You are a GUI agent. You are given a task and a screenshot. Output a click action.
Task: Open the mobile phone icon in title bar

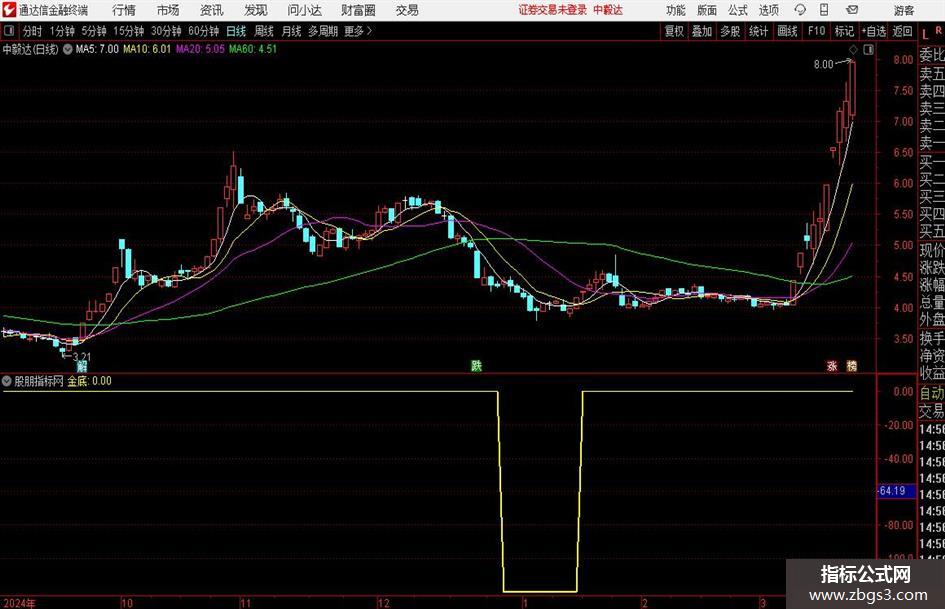(824, 10)
